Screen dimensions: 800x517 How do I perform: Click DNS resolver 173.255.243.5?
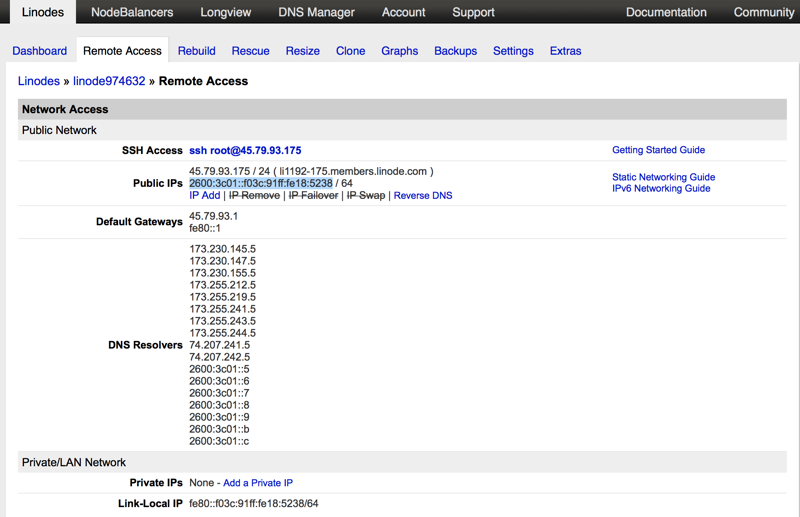coord(222,321)
